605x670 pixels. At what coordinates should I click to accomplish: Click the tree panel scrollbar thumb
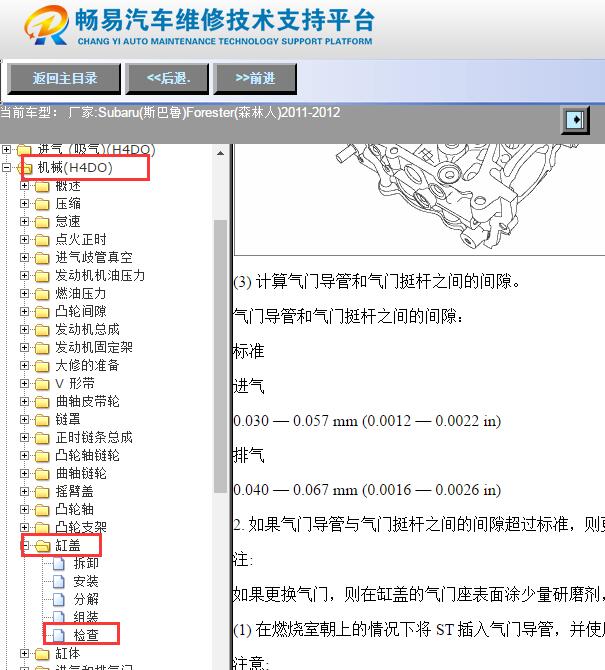click(x=220, y=356)
